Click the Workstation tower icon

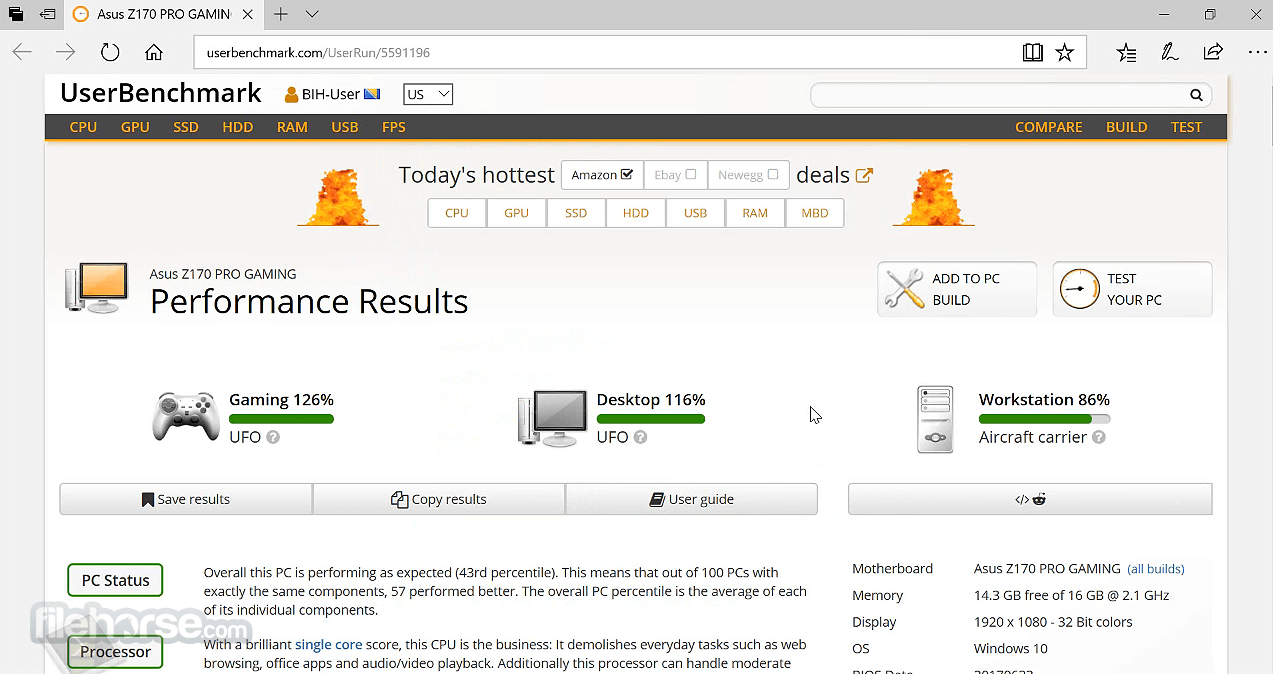pyautogui.click(x=936, y=420)
